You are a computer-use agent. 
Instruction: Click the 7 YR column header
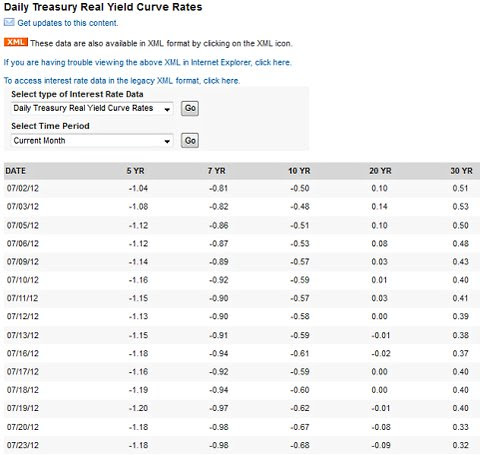(216, 171)
